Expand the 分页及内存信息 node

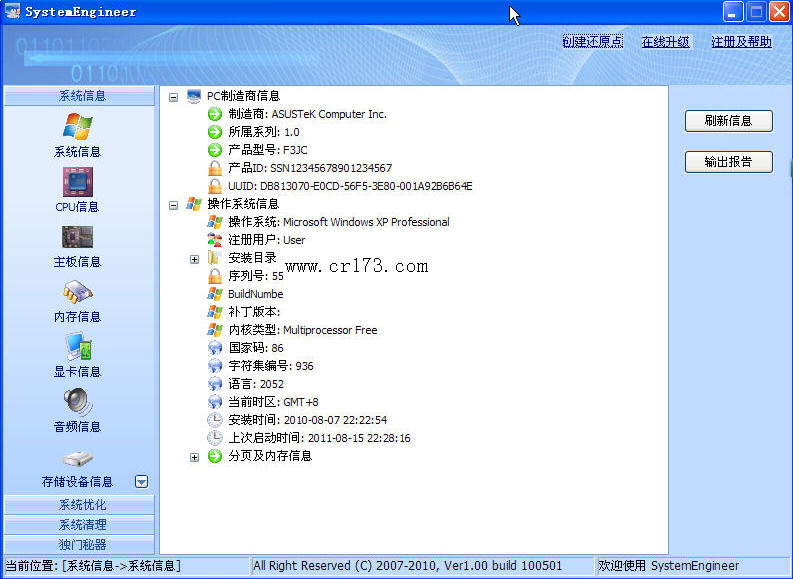pos(195,457)
